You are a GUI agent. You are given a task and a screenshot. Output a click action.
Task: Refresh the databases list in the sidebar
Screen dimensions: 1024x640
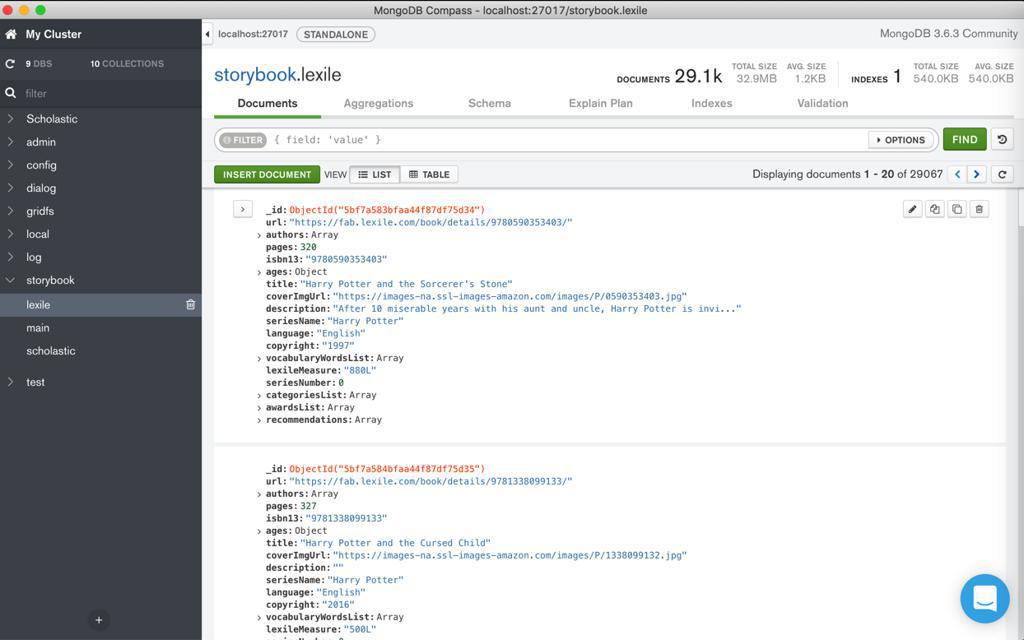pyautogui.click(x=10, y=64)
